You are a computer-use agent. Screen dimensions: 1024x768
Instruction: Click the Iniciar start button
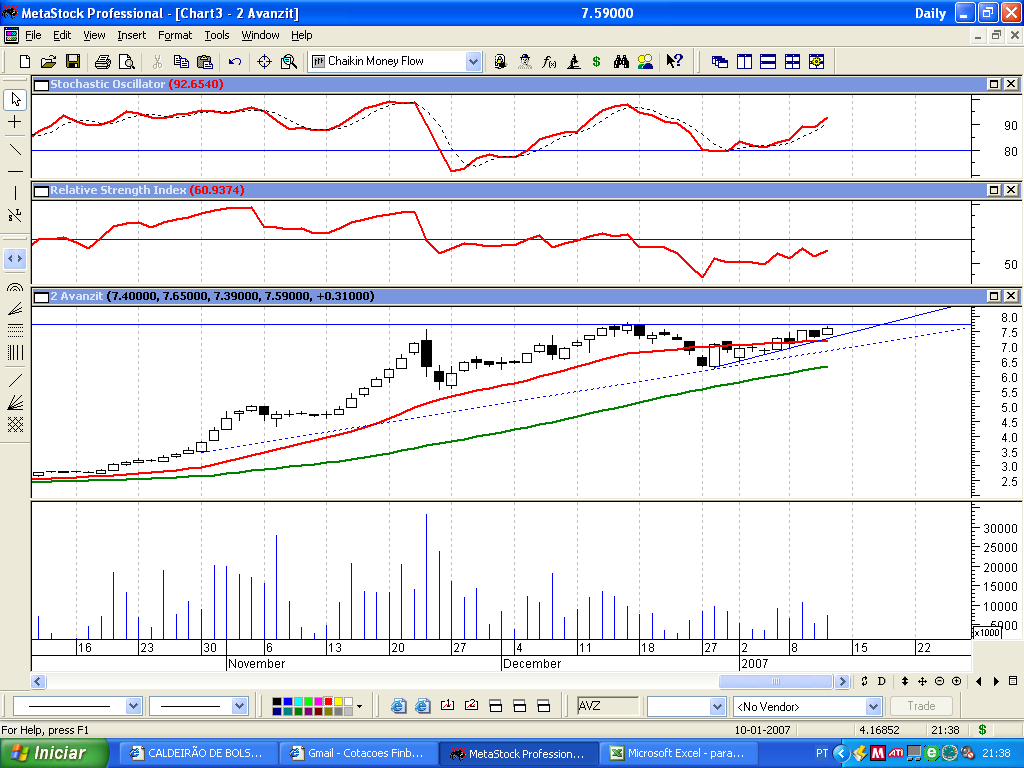(48, 753)
